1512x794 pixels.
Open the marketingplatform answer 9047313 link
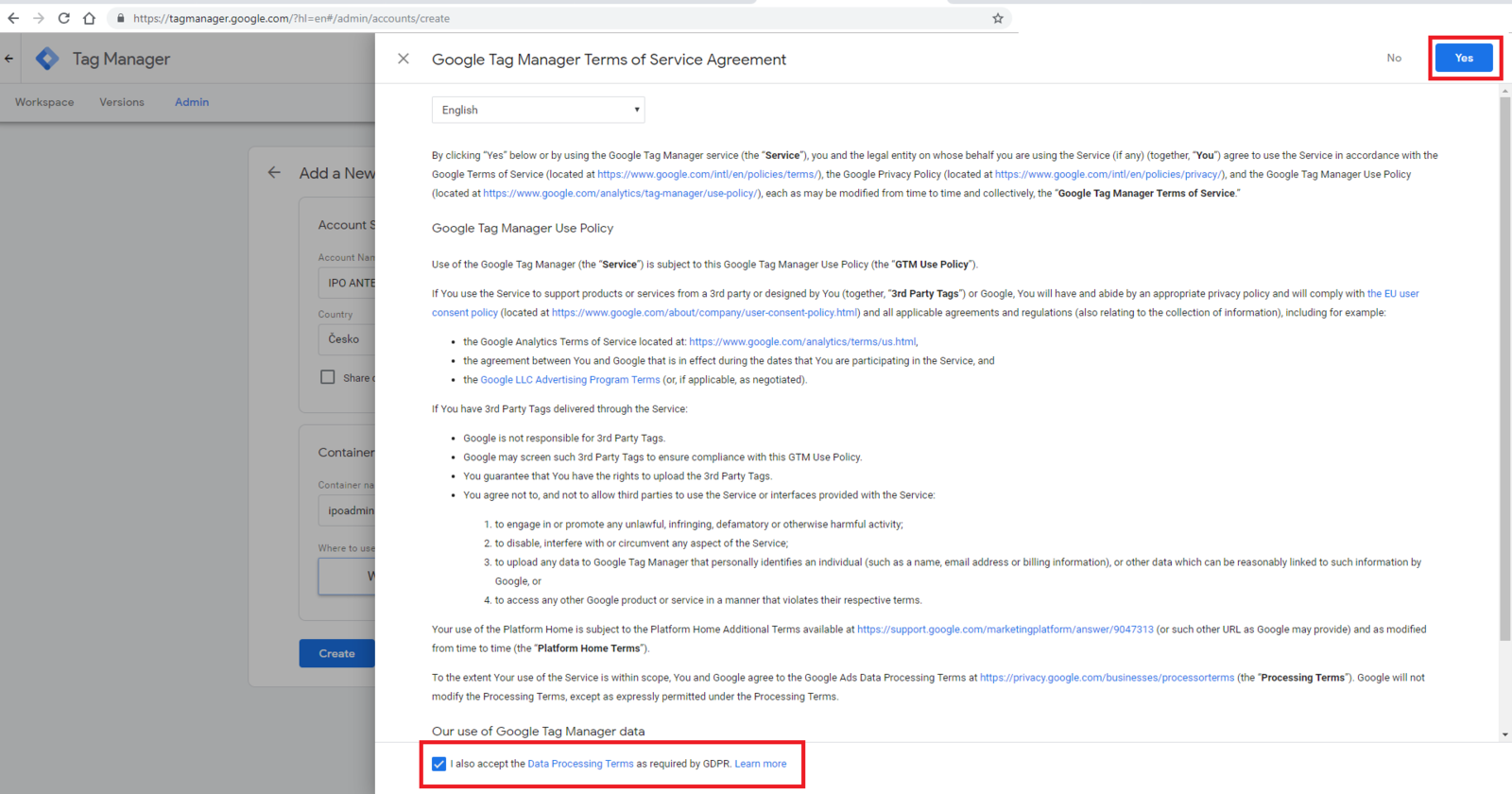click(1005, 630)
